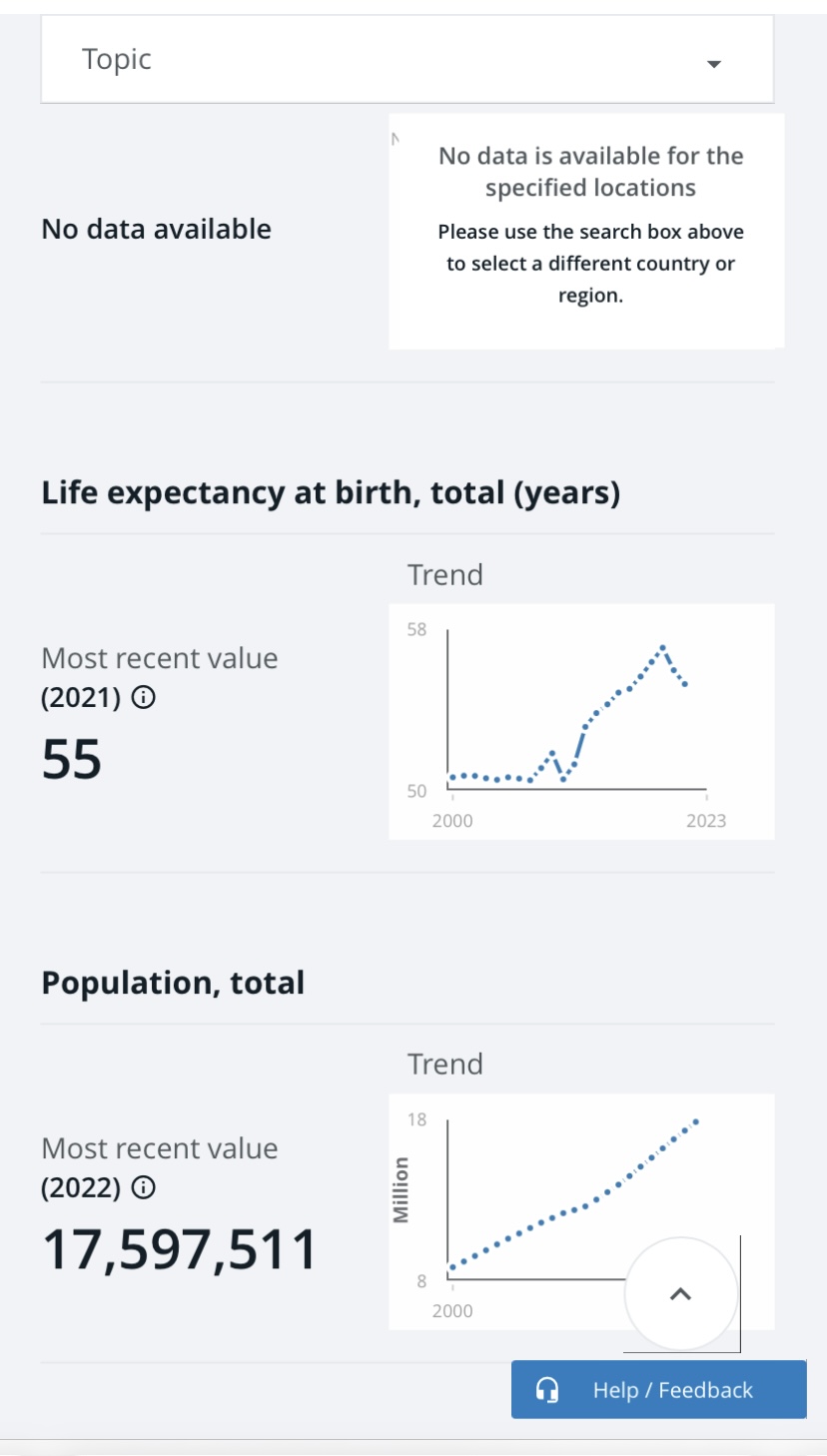Click the No data is available message panel
The image size is (827, 1456).
coord(586,231)
